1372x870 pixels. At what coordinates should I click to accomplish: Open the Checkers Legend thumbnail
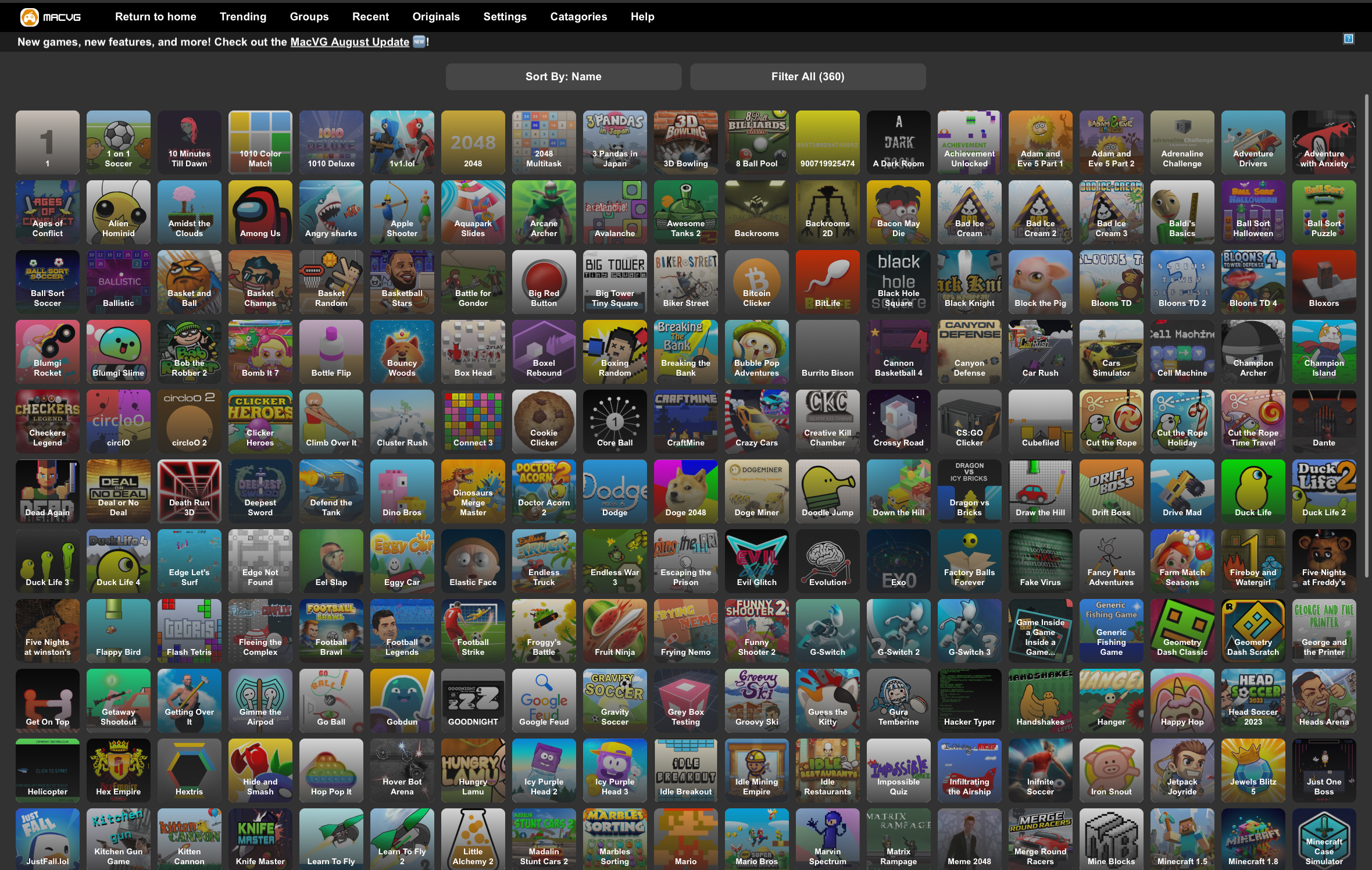48,422
